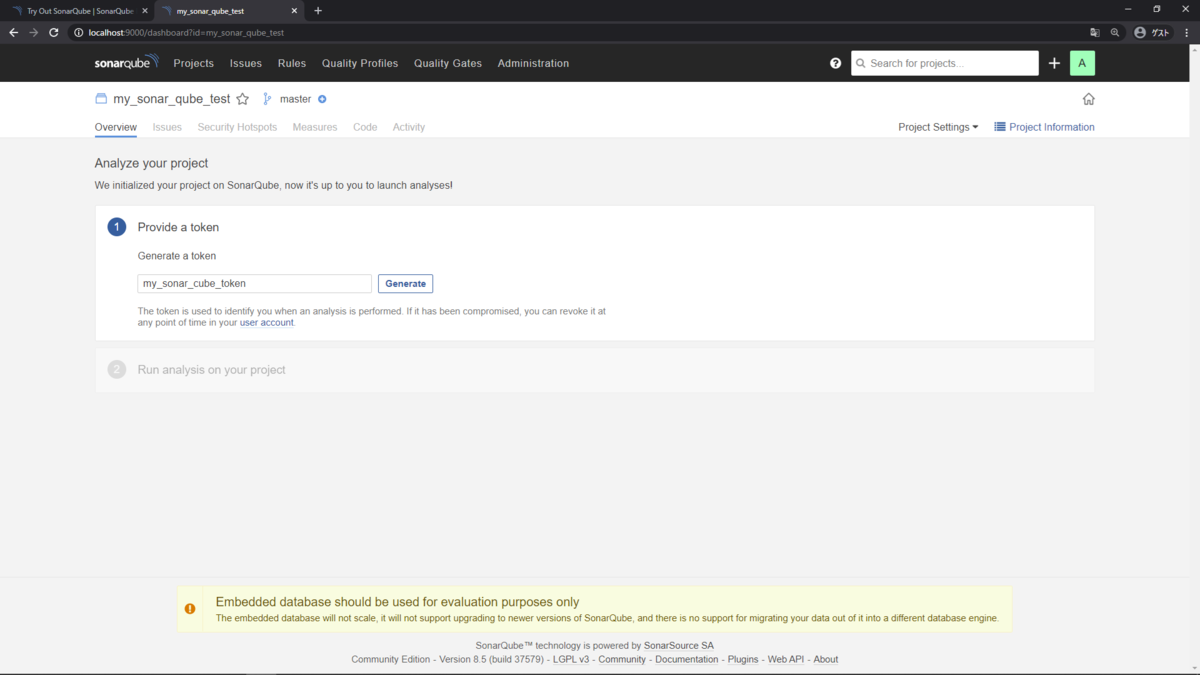Image resolution: width=1200 pixels, height=675 pixels.
Task: Click the browser back arrow
Action: coord(13,32)
